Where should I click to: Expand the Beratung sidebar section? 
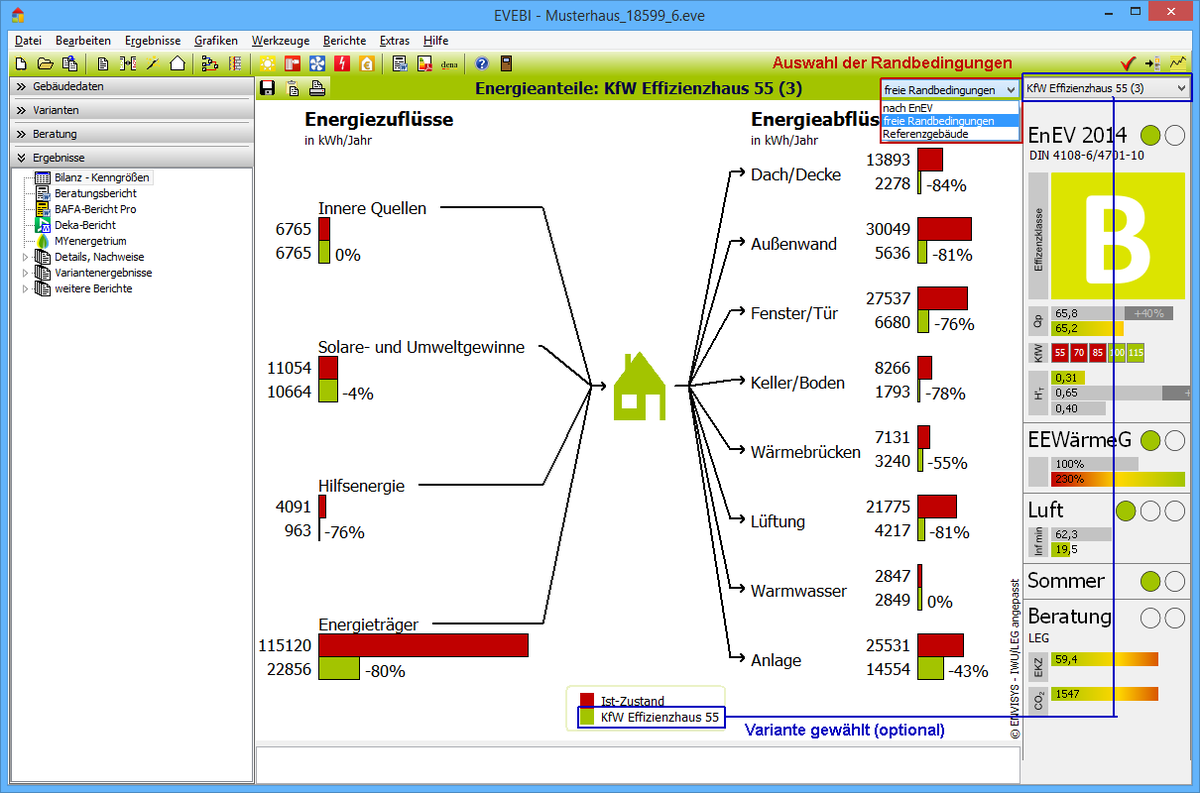coord(130,133)
